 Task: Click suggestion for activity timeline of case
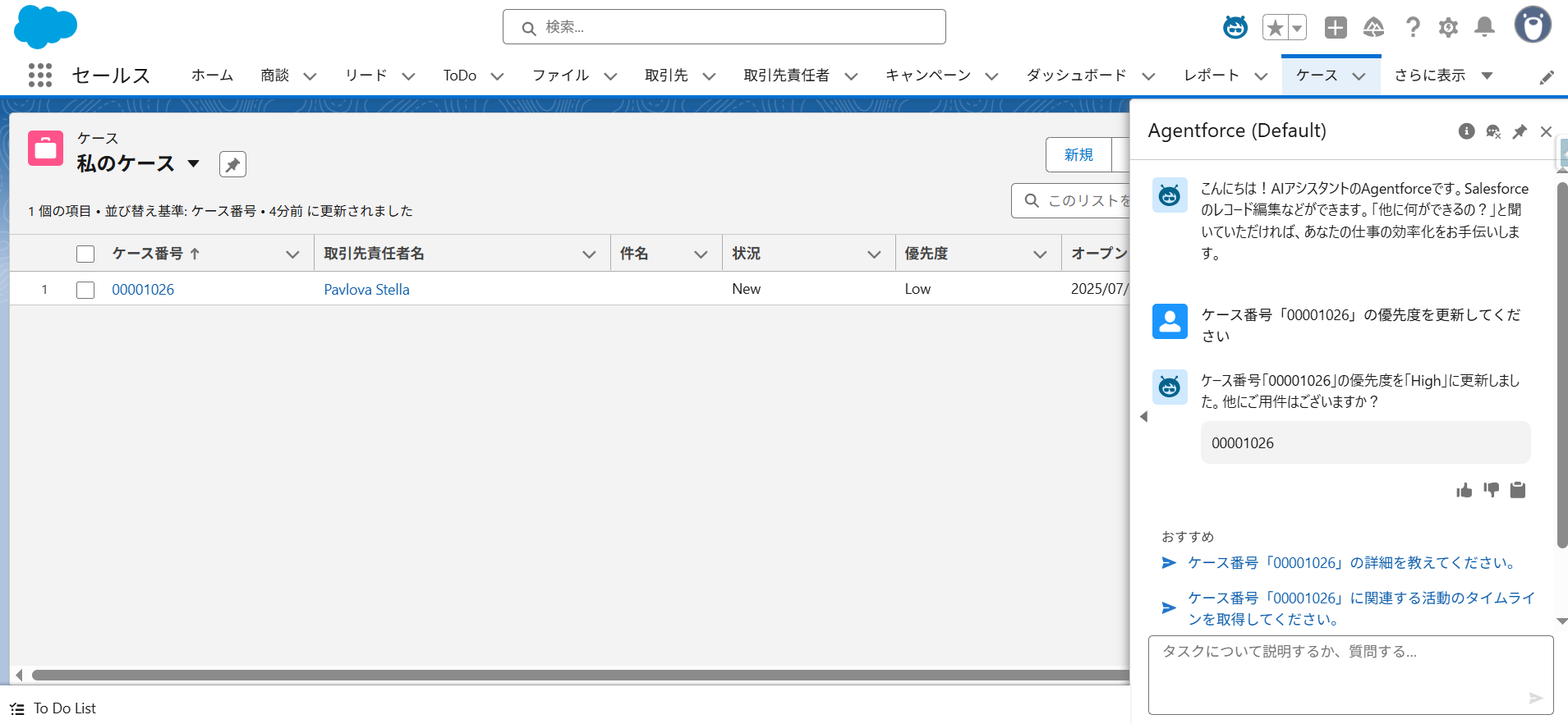1361,608
